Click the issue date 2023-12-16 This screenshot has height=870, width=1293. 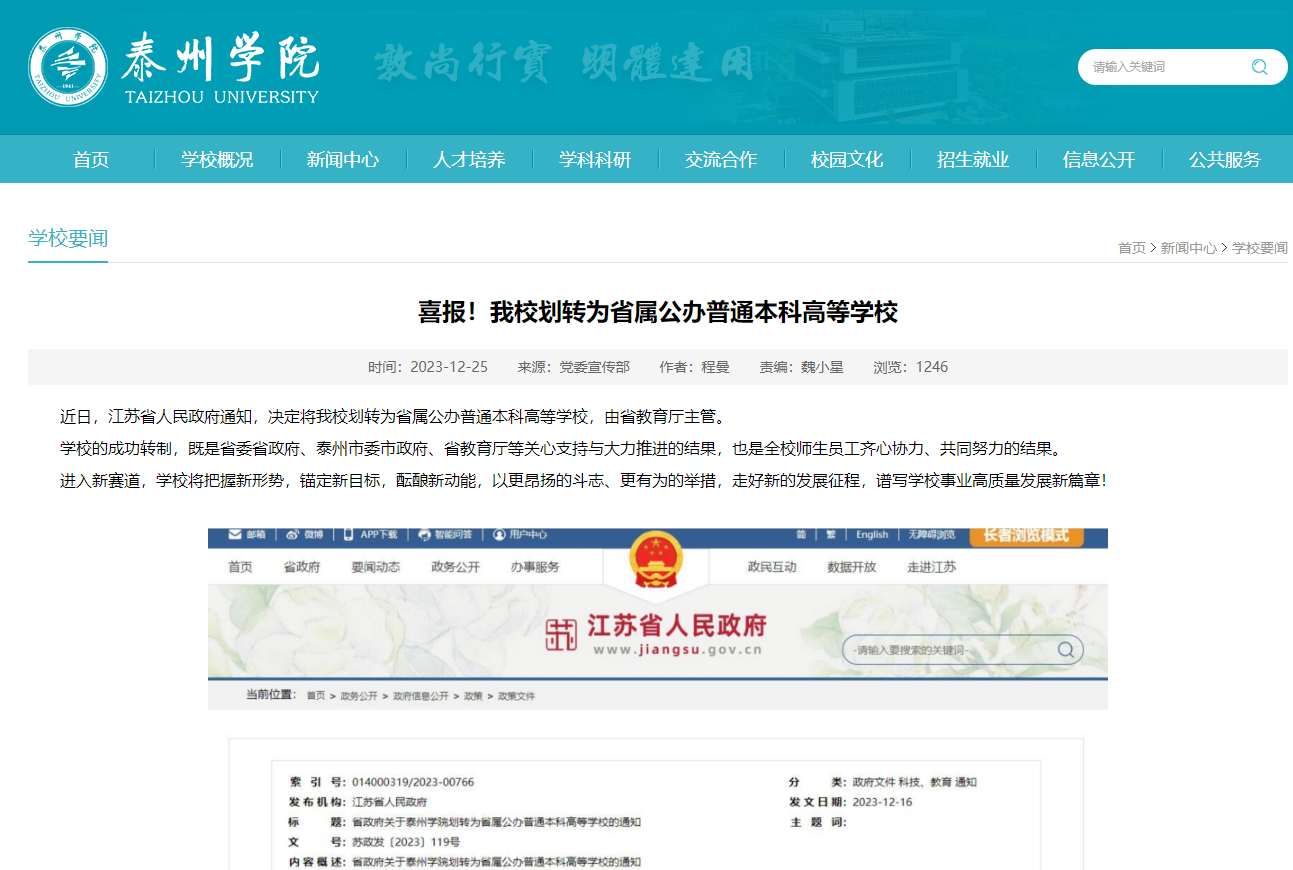[882, 802]
